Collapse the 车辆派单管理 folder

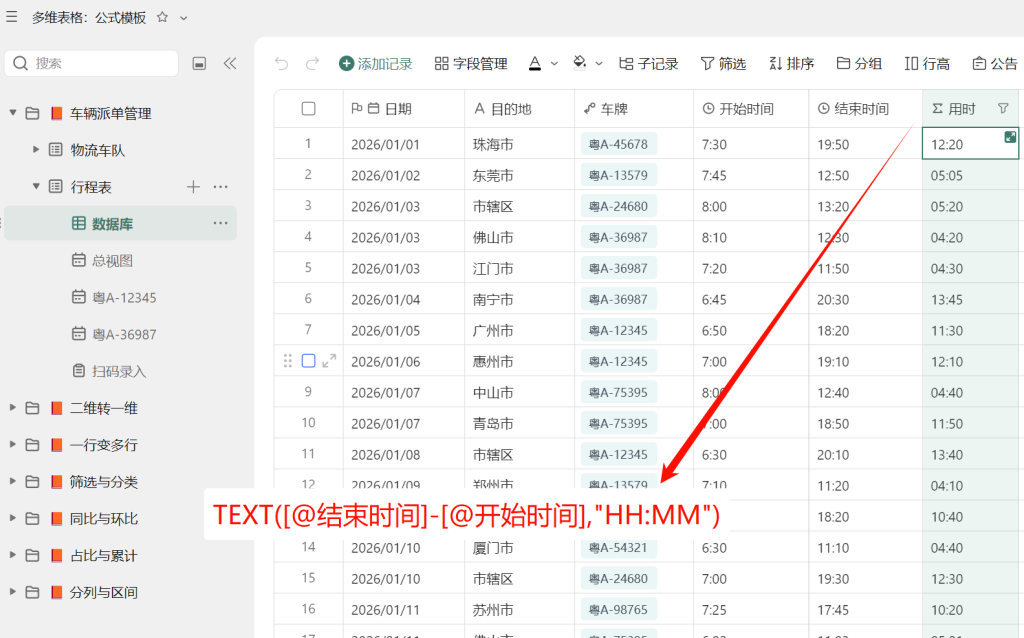[x=13, y=113]
